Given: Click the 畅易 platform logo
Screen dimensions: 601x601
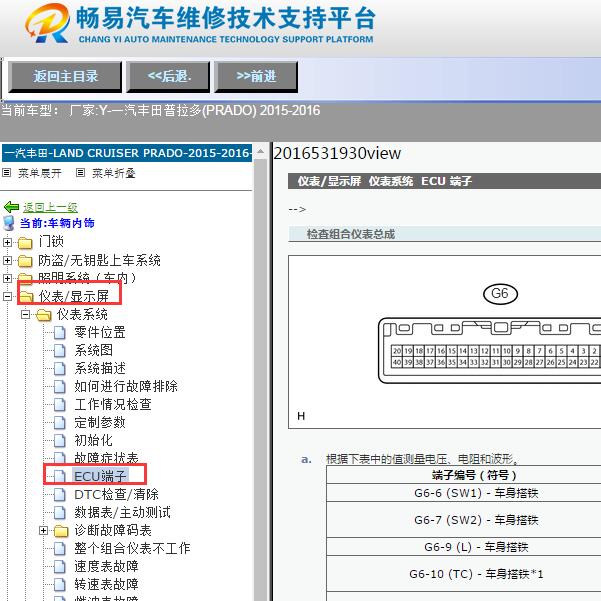Looking at the screenshot, I should click(x=47, y=23).
